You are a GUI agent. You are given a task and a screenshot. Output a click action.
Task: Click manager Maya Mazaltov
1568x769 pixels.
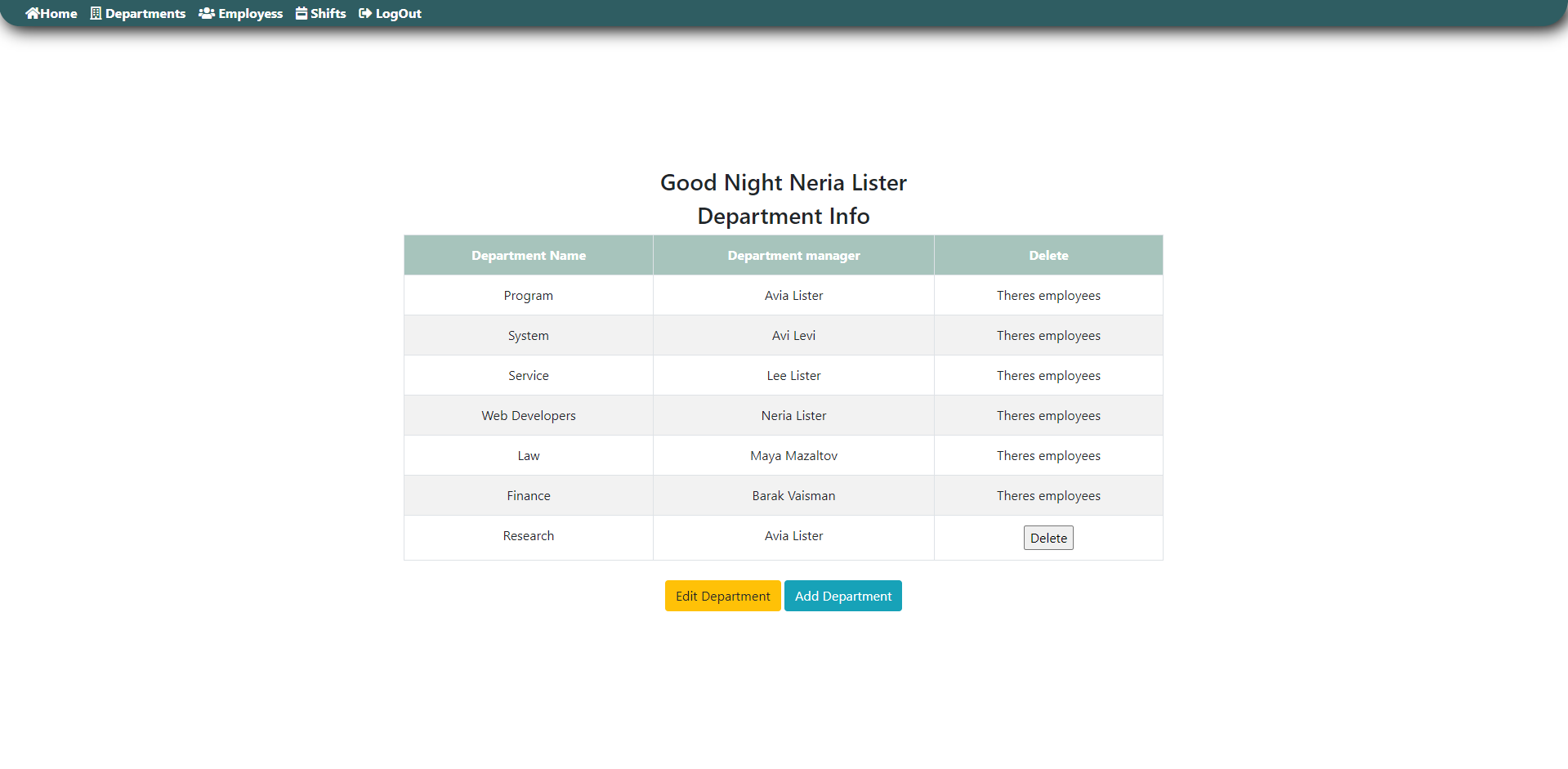pyautogui.click(x=793, y=455)
